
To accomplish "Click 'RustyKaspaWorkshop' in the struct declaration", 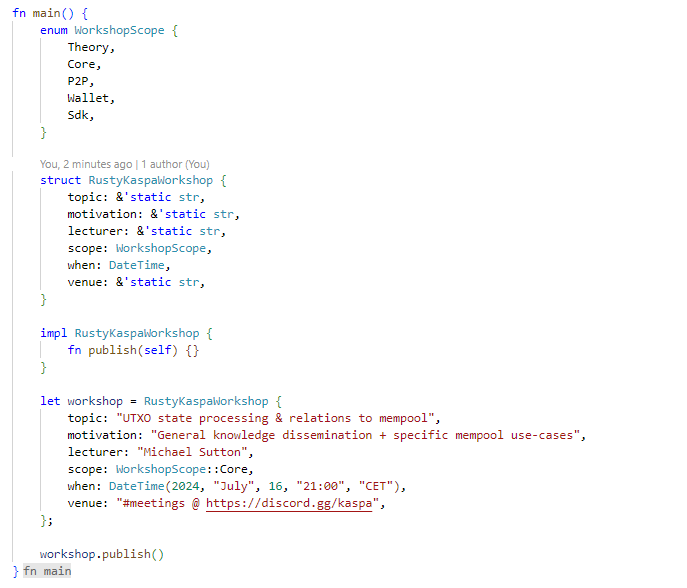I will (151, 181).
